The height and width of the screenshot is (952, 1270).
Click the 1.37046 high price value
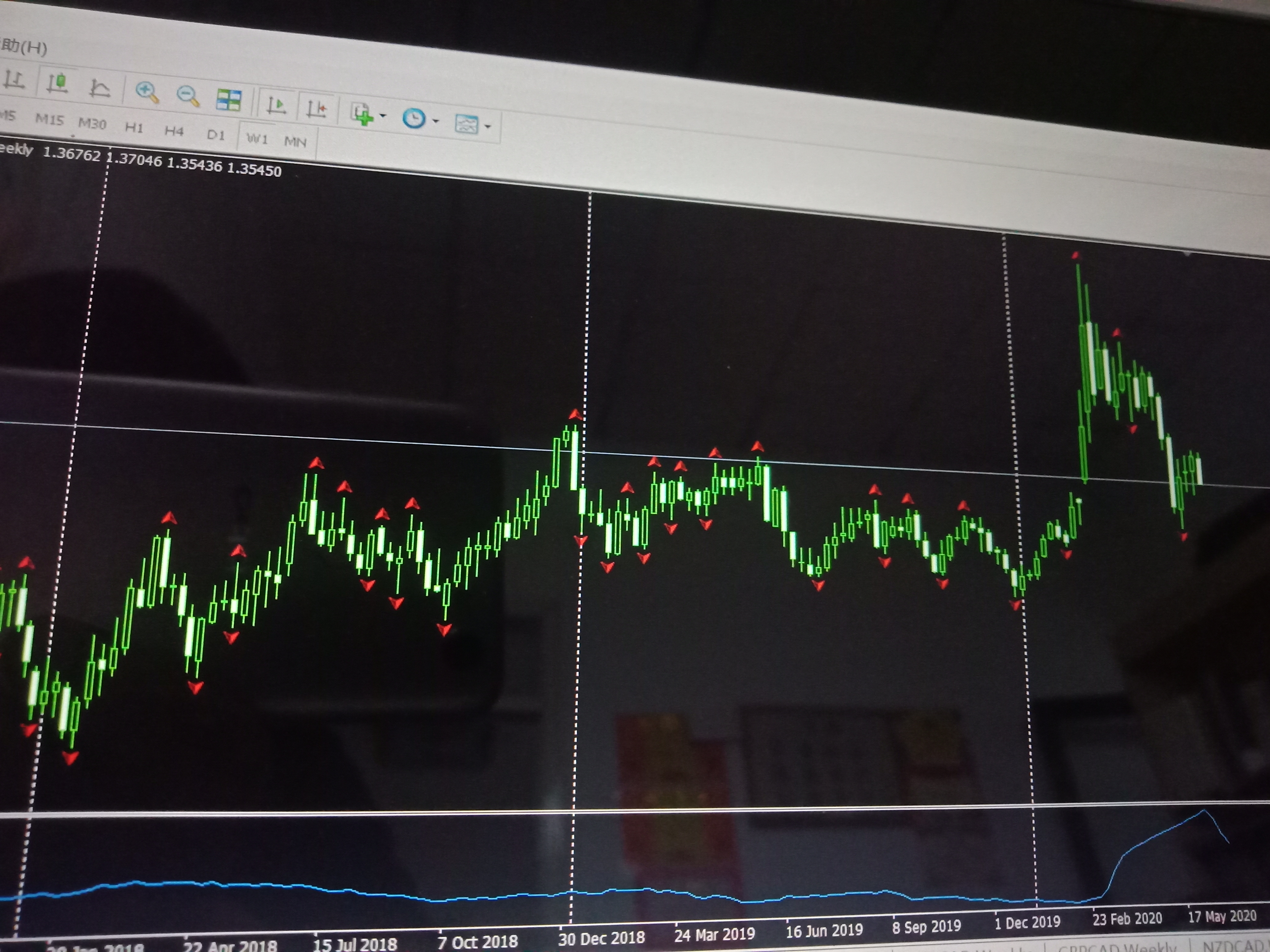coord(134,160)
